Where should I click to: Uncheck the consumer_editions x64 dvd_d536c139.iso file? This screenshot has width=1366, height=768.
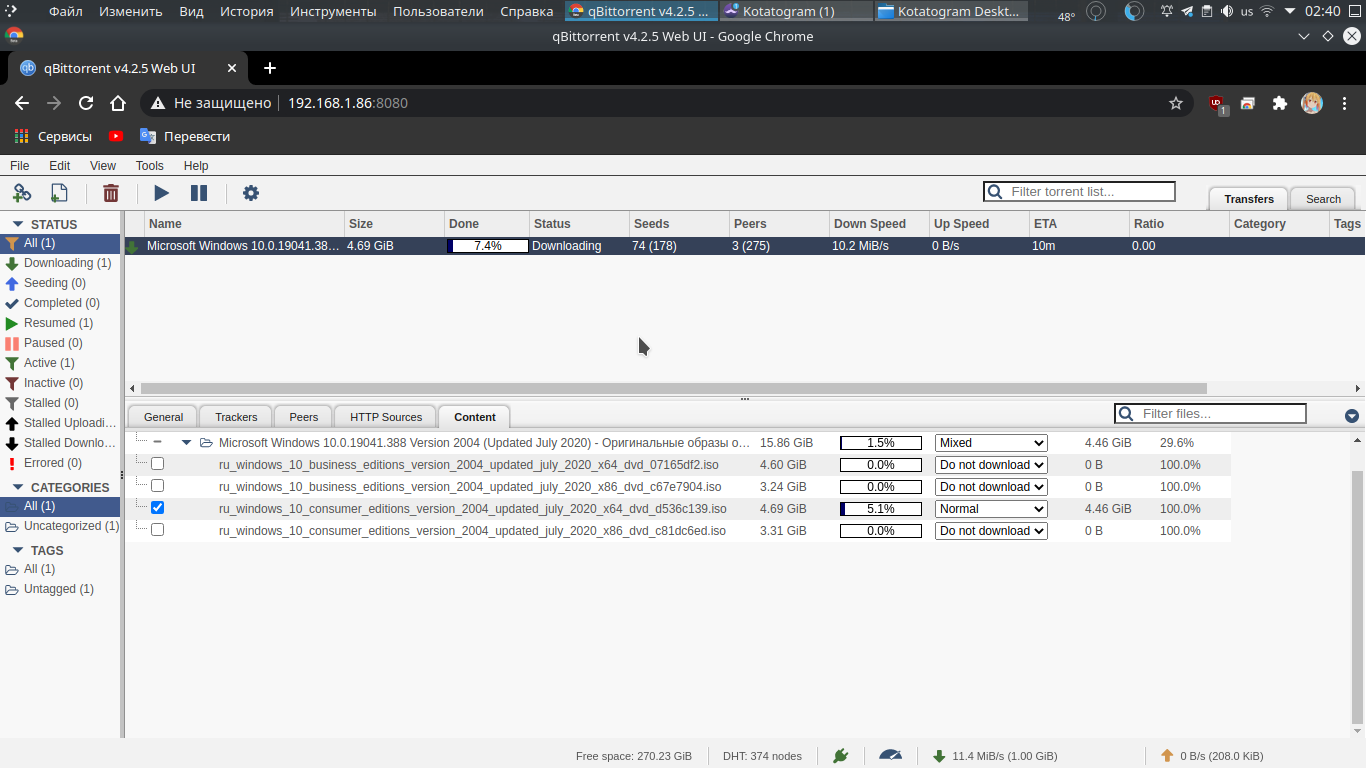[157, 508]
